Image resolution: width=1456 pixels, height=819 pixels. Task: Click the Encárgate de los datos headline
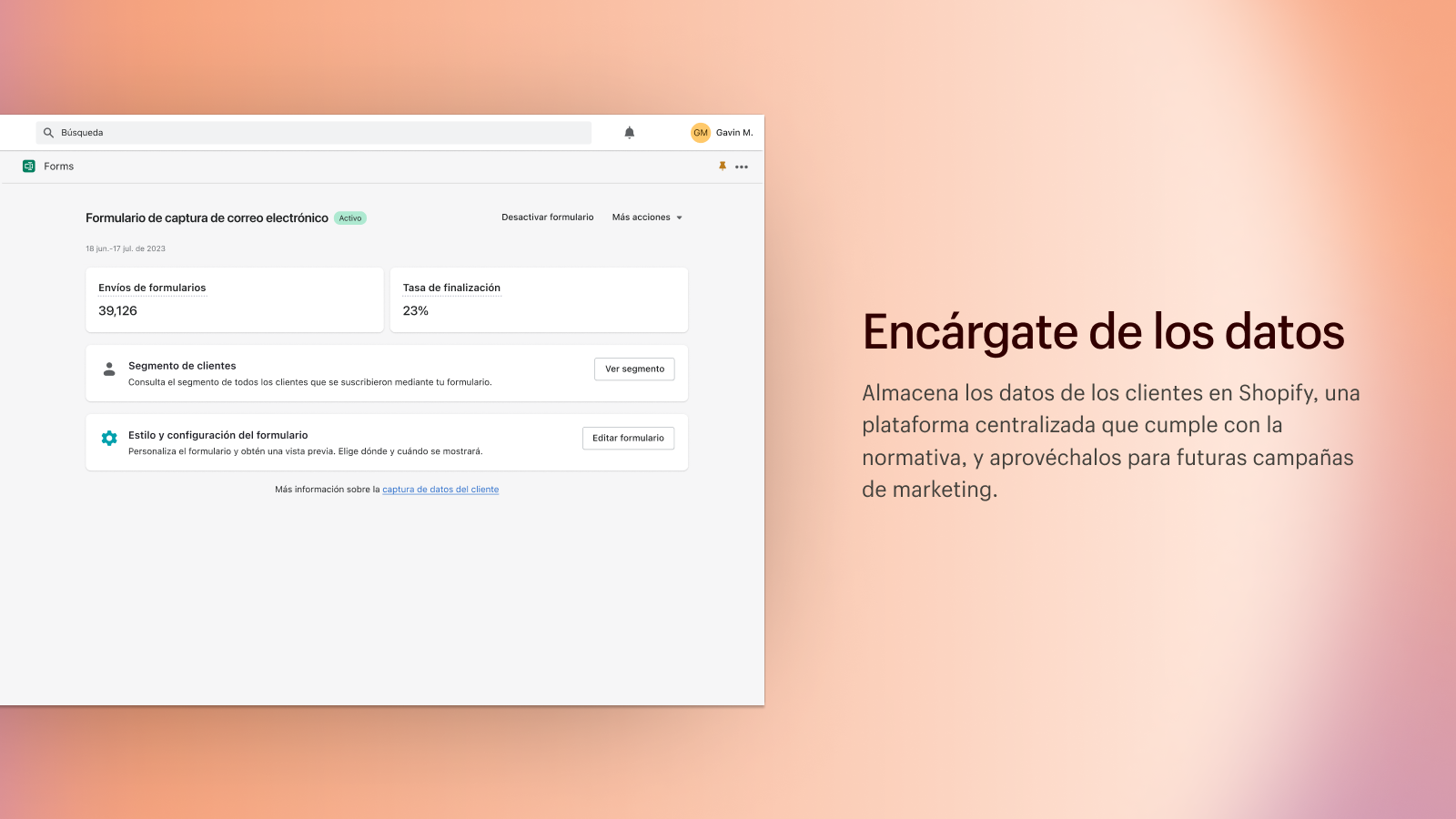[x=1103, y=332]
